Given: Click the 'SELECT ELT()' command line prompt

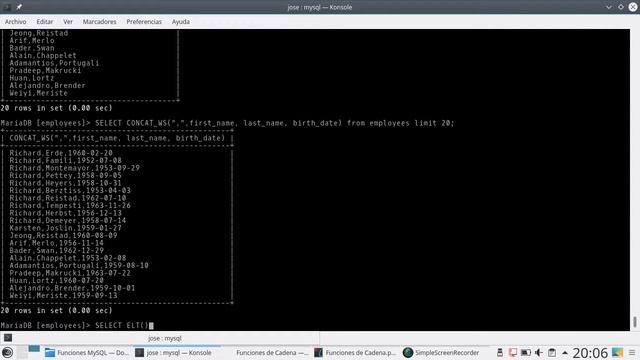Looking at the screenshot, I should click(x=77, y=326).
